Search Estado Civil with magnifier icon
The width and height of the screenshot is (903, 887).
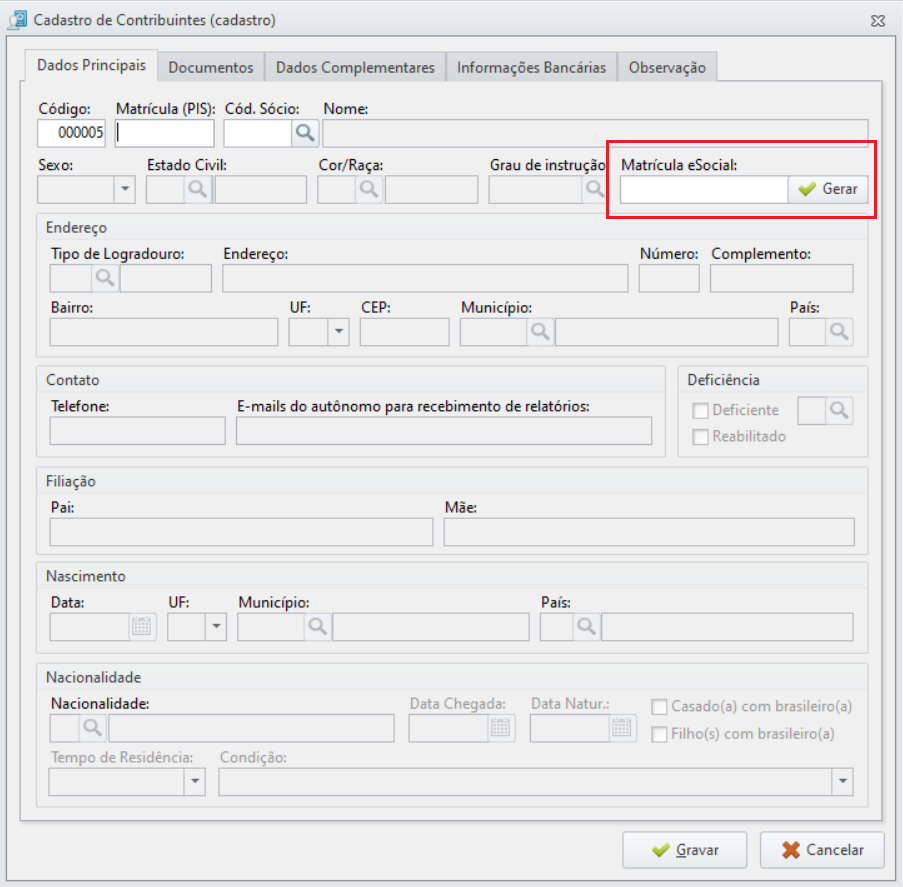click(x=198, y=189)
